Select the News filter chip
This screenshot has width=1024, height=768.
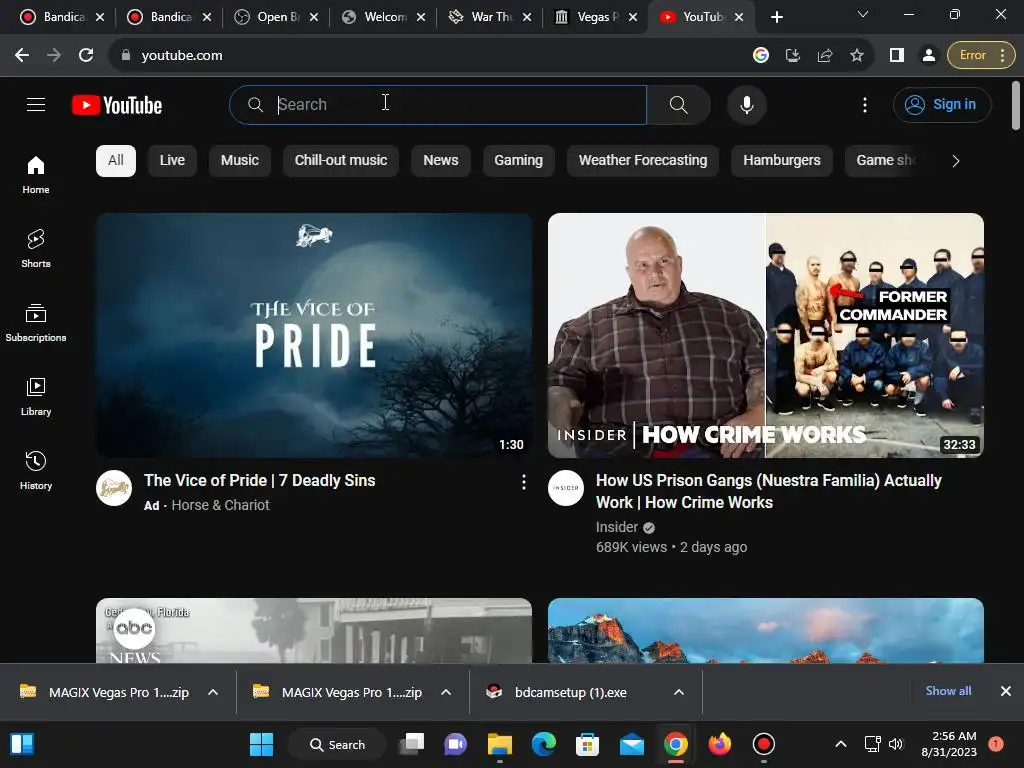tap(441, 161)
